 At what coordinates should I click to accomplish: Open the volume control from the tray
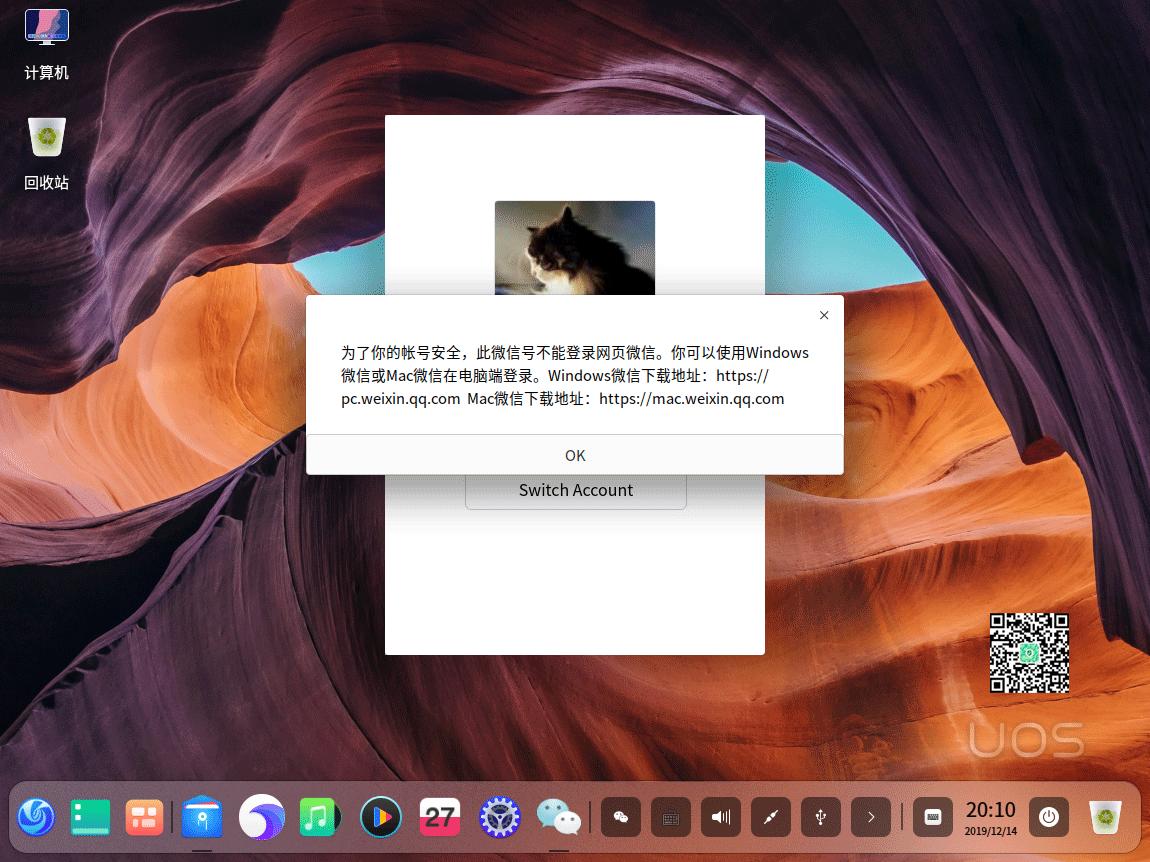click(x=721, y=817)
